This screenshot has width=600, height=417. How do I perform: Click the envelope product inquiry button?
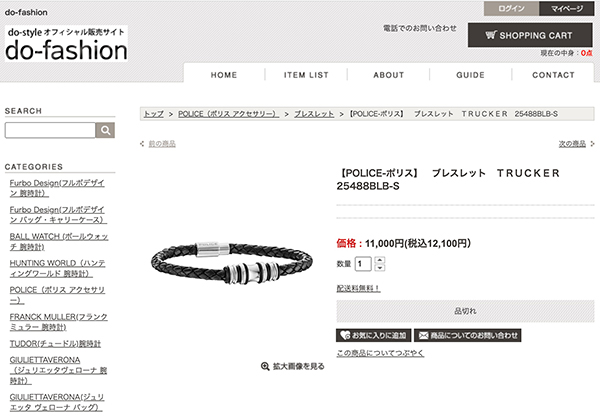[x=468, y=336]
